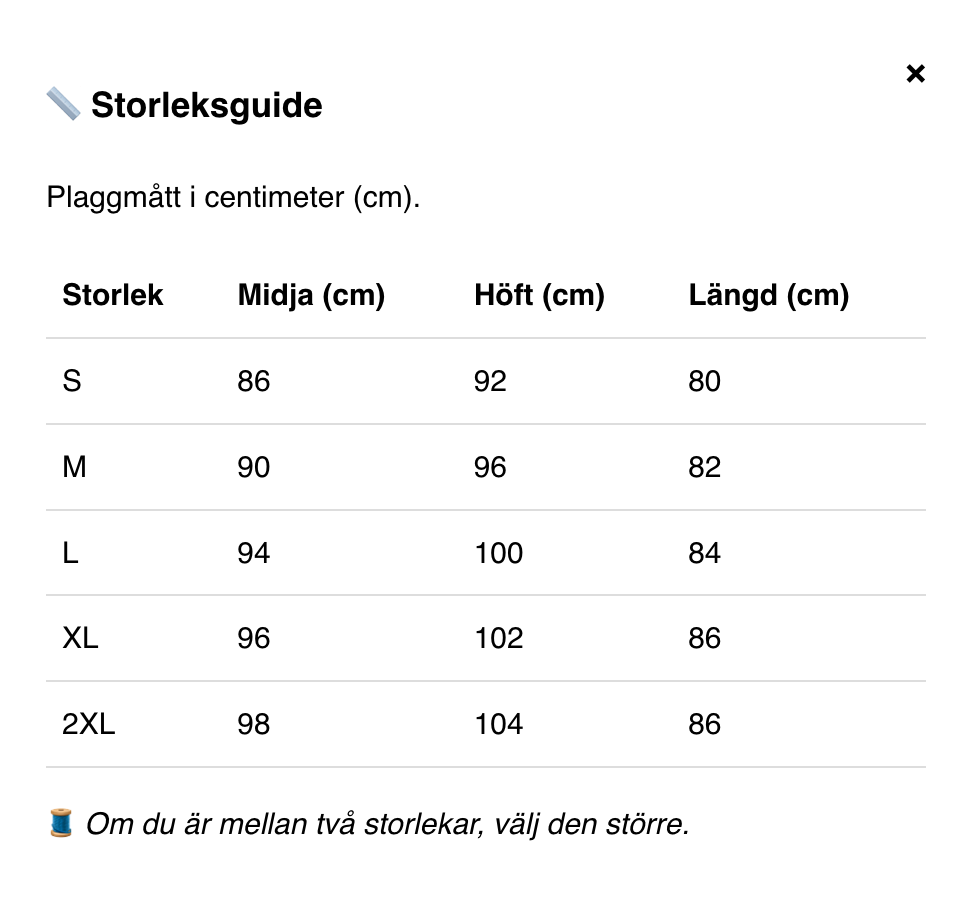Close the size guide dialog
This screenshot has height=900, width=968.
[x=915, y=73]
